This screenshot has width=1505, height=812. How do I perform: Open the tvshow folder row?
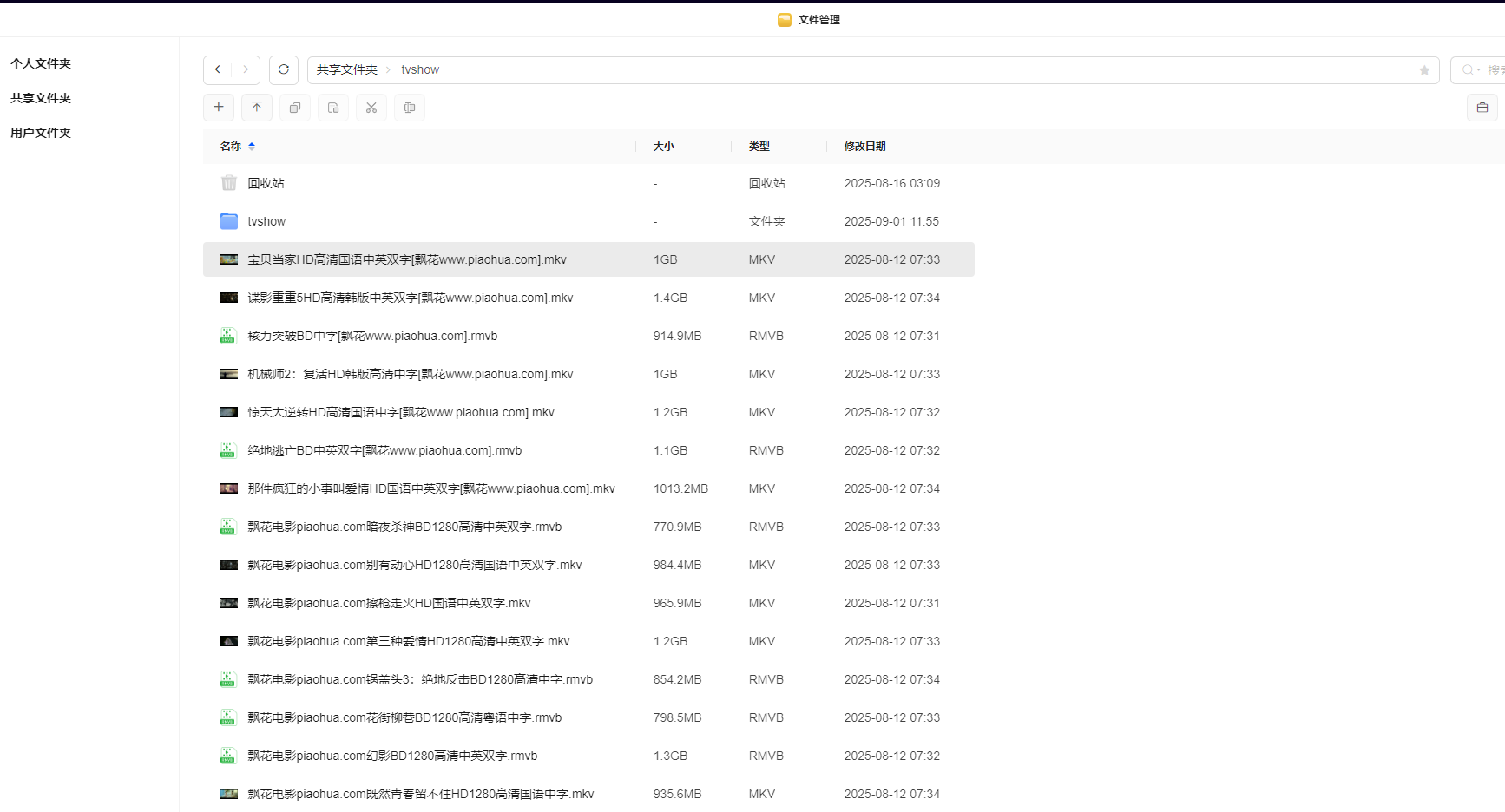pyautogui.click(x=266, y=221)
